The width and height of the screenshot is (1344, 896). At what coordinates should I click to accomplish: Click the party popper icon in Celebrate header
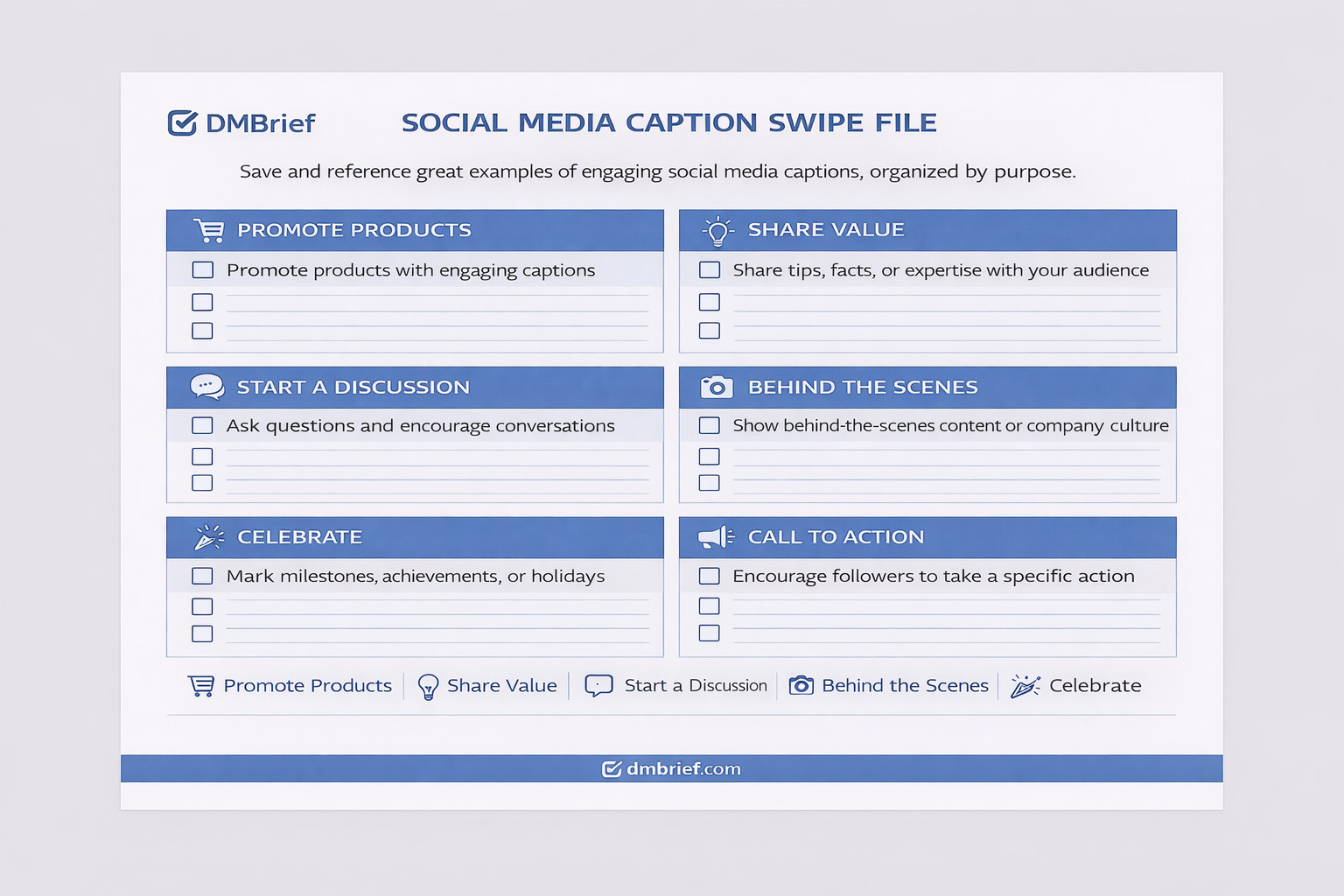point(209,537)
